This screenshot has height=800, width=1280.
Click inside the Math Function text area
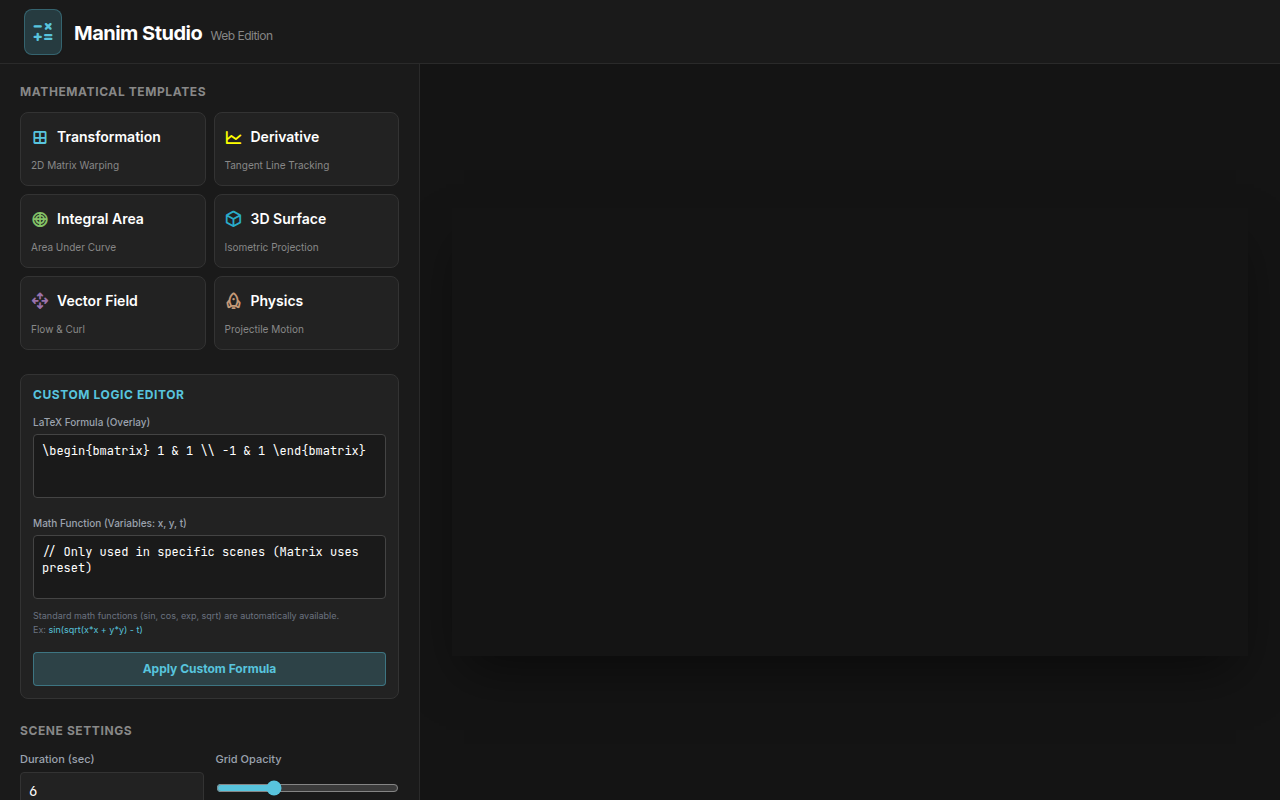point(209,567)
